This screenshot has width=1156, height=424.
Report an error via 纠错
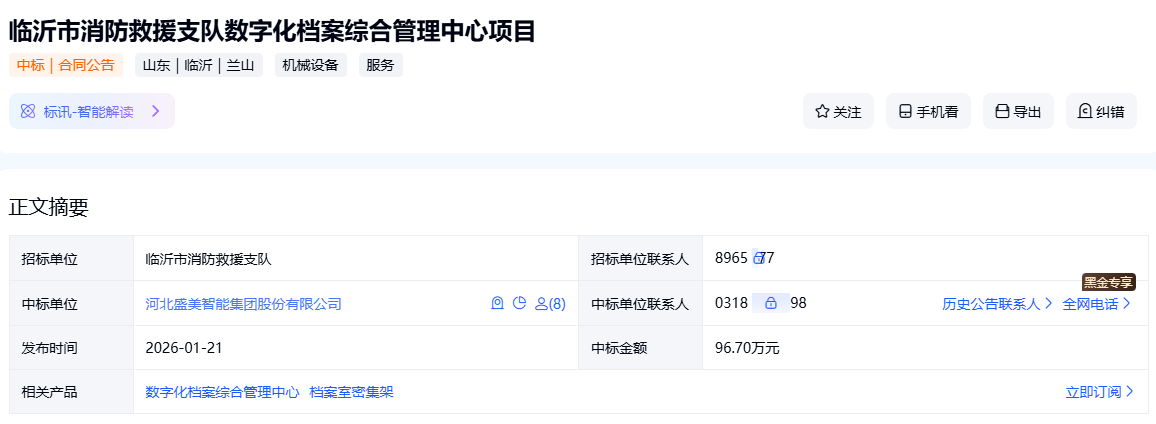[x=1101, y=112]
